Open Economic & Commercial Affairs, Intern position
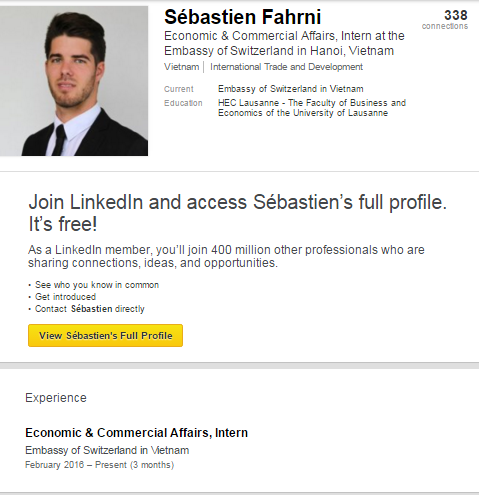This screenshot has height=495, width=479. tap(136, 433)
